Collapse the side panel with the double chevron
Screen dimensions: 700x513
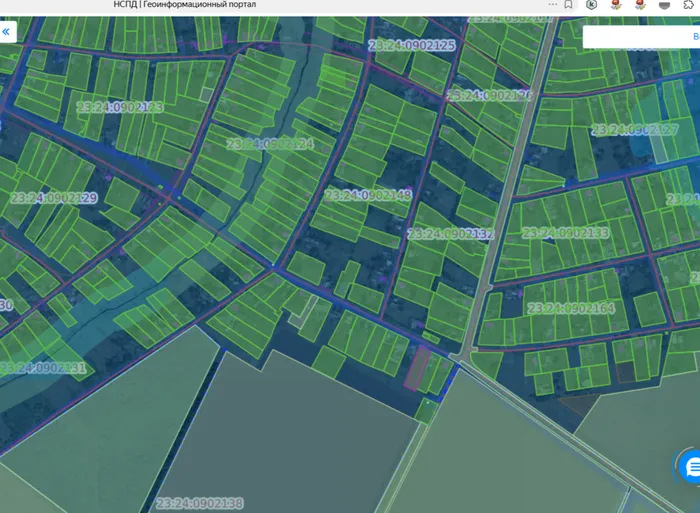click(x=7, y=32)
